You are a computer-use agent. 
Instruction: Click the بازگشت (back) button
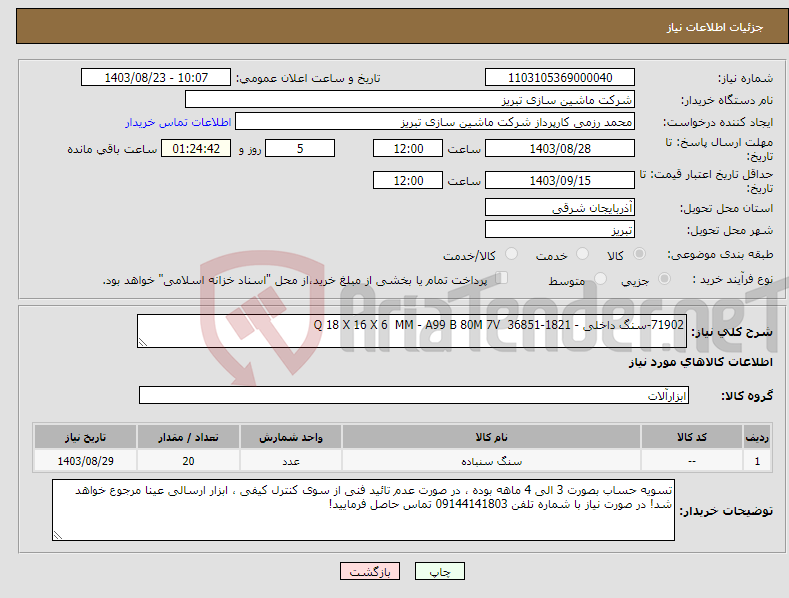370,571
